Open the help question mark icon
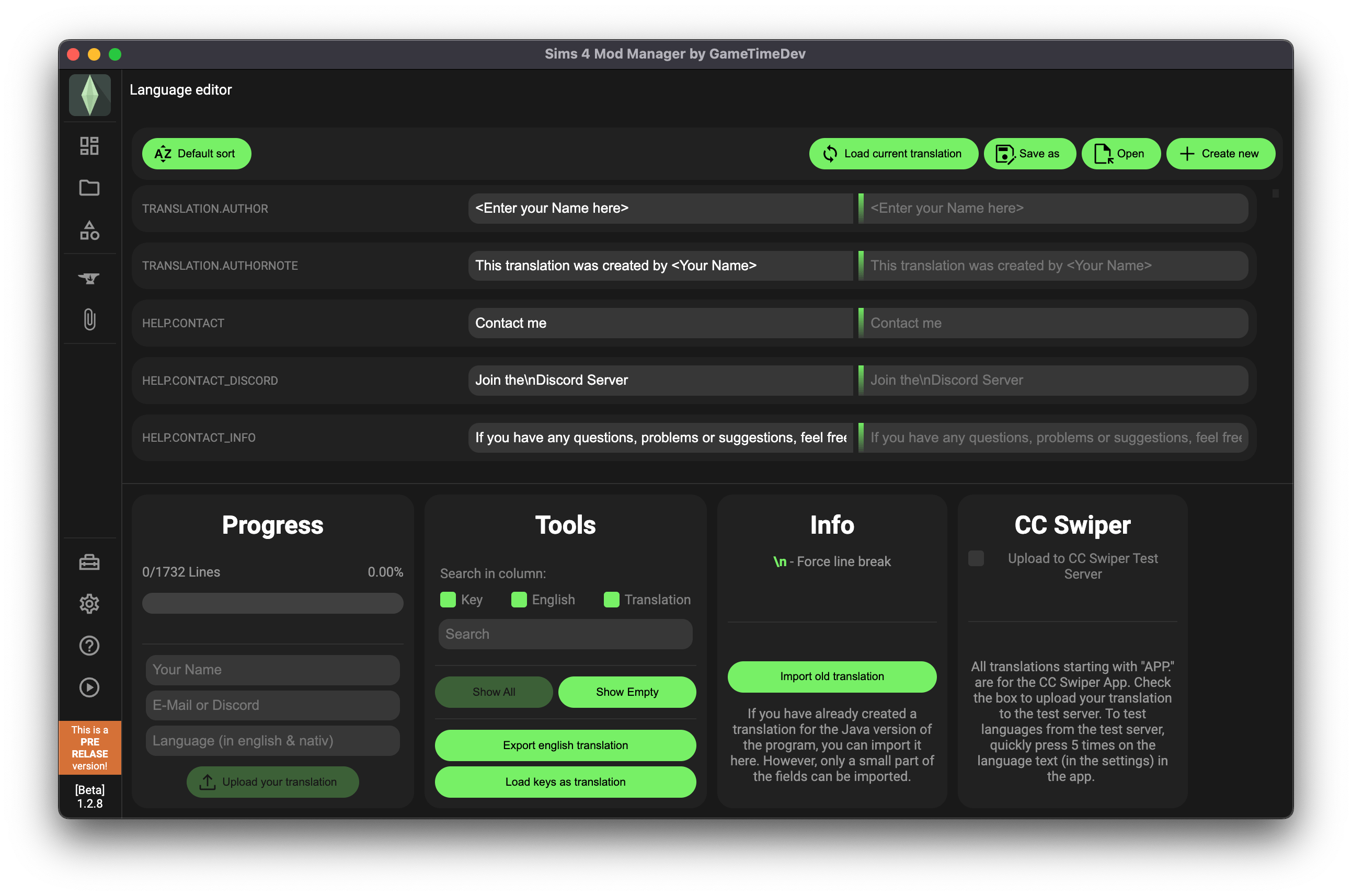Image resolution: width=1352 pixels, height=896 pixels. 89,646
